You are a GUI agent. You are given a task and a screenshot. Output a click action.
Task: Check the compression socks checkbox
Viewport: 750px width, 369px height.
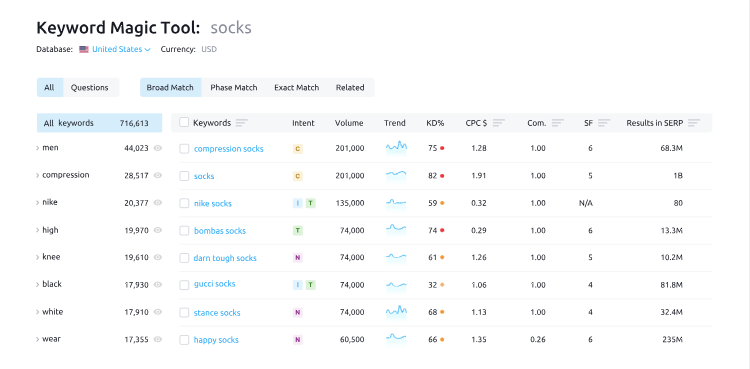[184, 149]
